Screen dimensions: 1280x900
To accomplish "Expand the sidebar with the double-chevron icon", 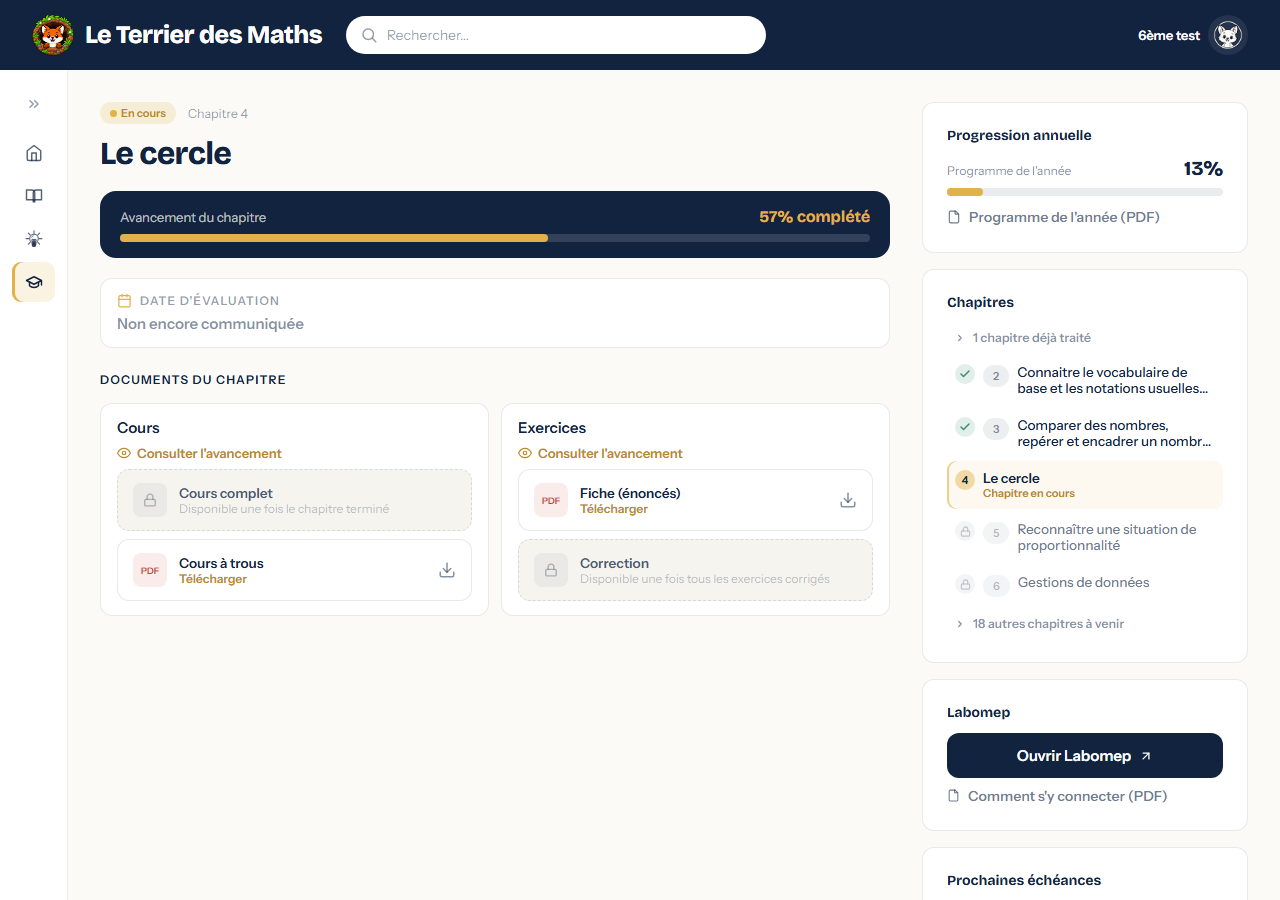I will 34,104.
